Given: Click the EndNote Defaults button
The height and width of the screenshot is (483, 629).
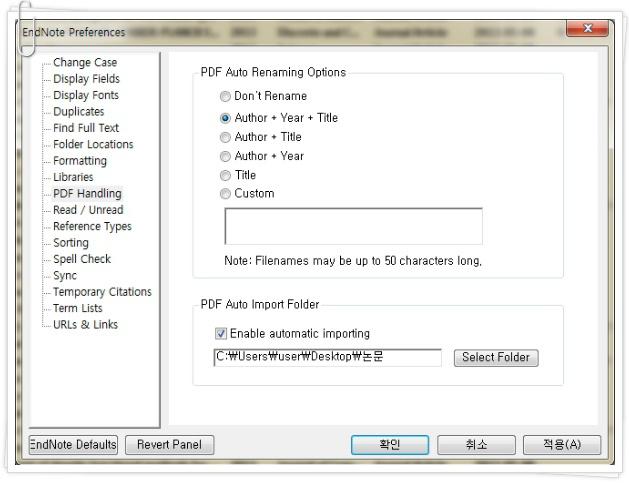Looking at the screenshot, I should [x=73, y=445].
